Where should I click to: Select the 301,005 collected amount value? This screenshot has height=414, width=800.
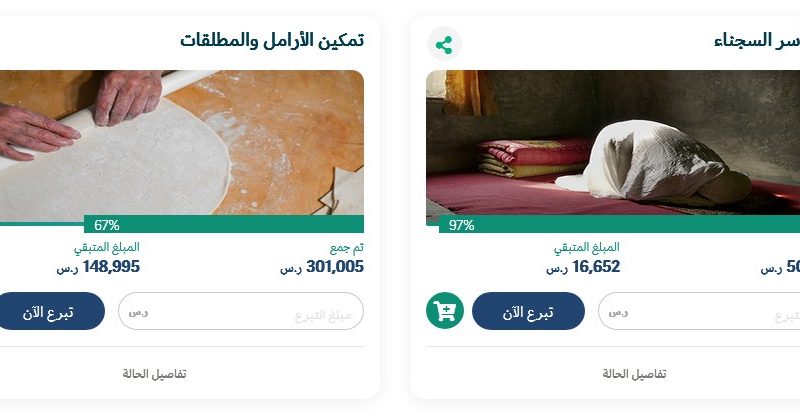[335, 266]
